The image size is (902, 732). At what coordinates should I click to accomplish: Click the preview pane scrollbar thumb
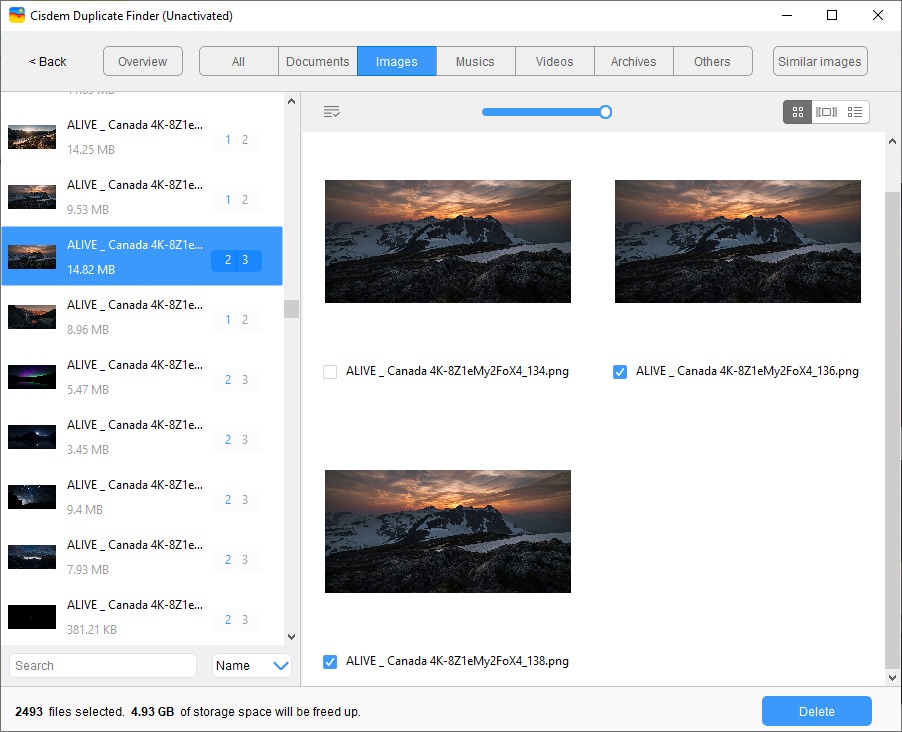click(x=892, y=429)
